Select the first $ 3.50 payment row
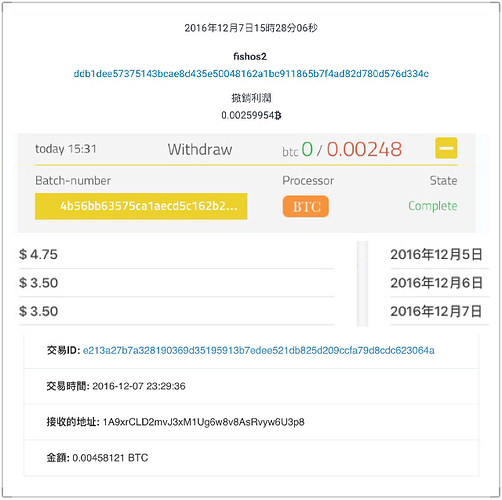 (x=176, y=283)
